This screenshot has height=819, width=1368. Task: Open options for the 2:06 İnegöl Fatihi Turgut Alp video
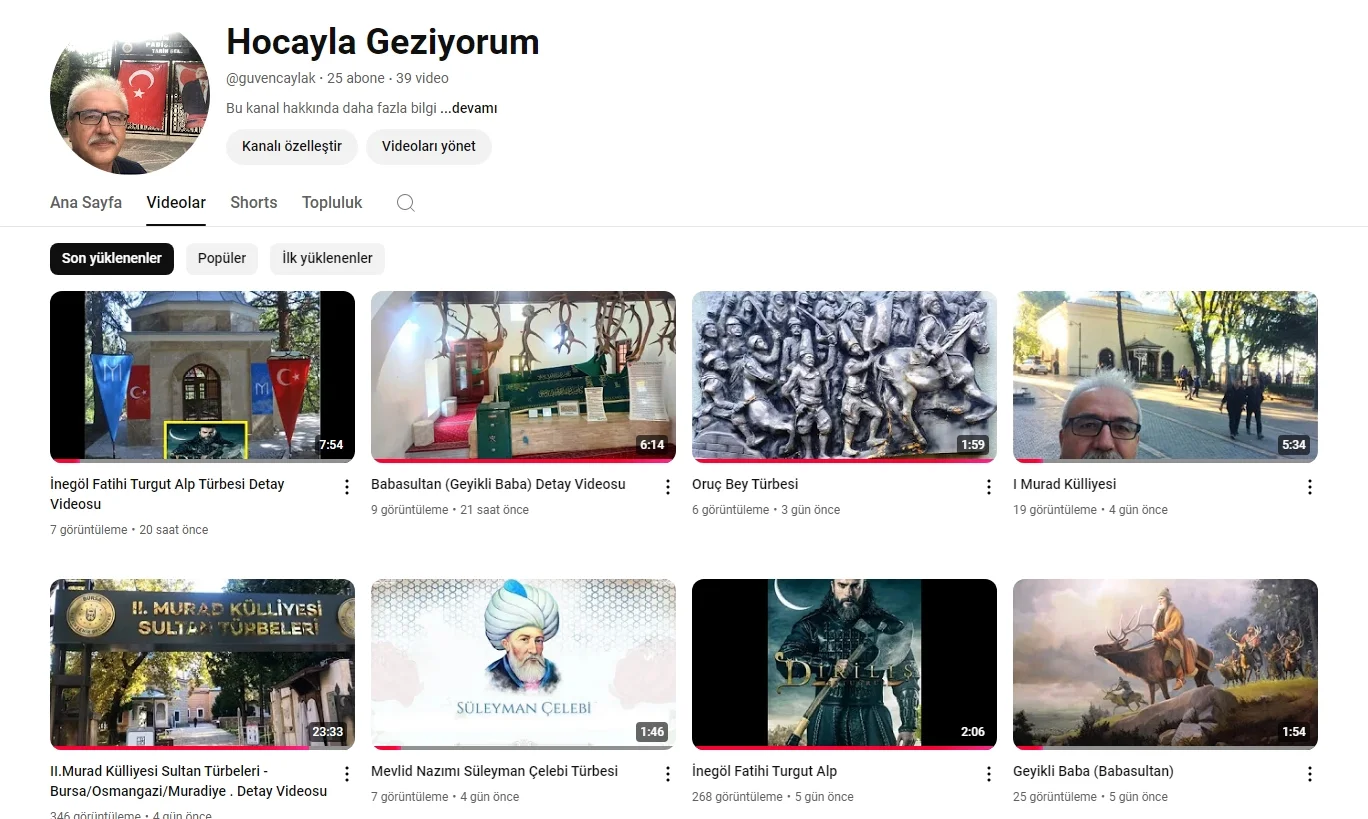pyautogui.click(x=989, y=774)
